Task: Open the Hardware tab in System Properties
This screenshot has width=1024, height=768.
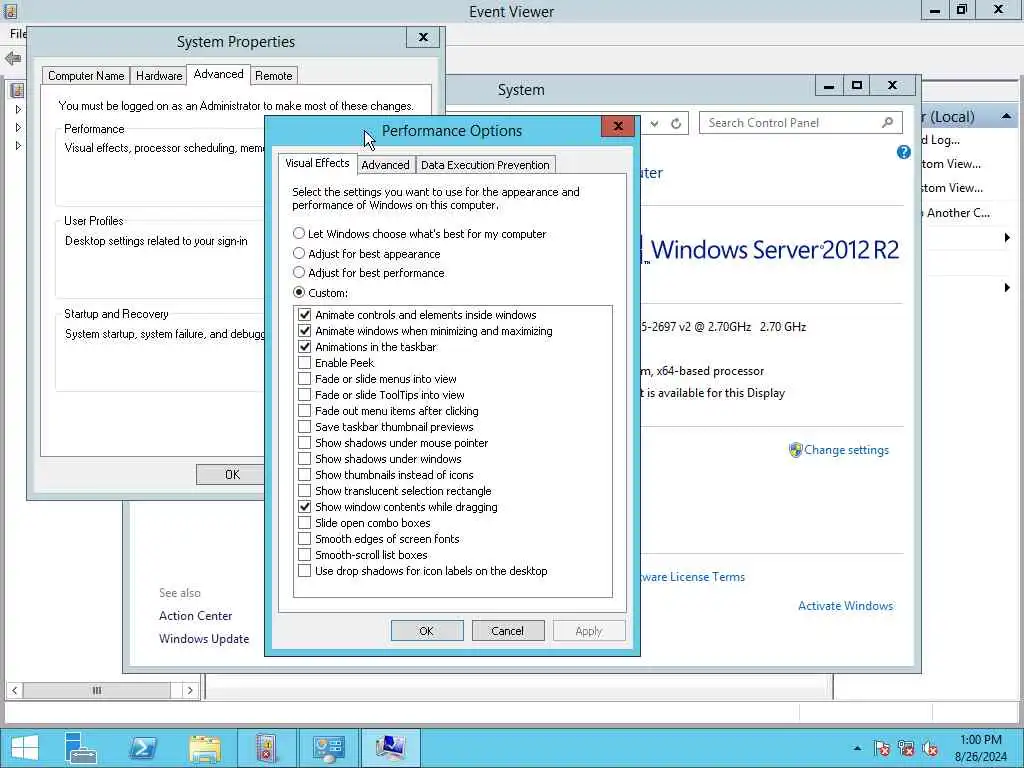Action: [159, 76]
